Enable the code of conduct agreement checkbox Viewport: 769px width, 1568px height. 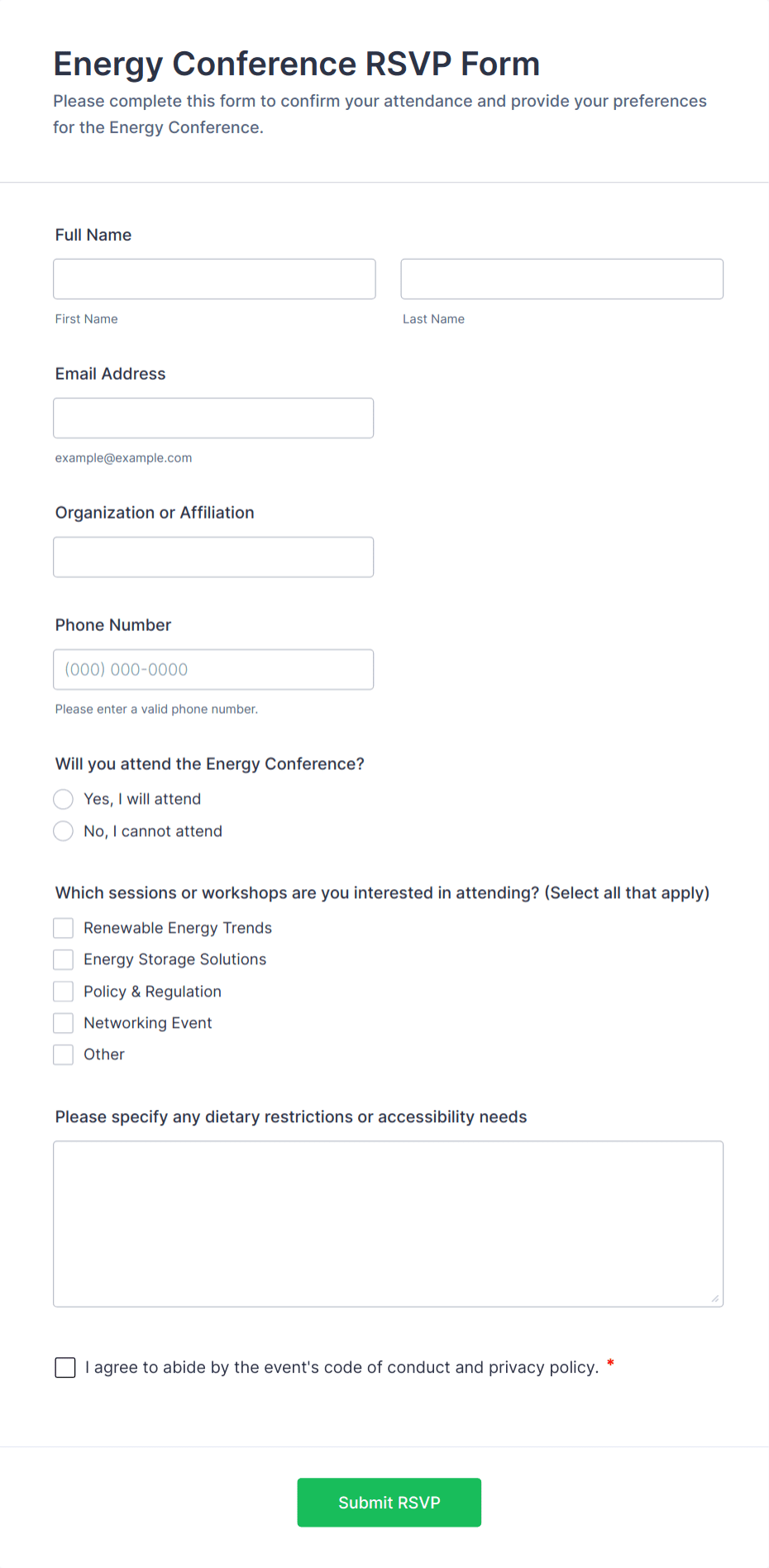(x=64, y=1367)
